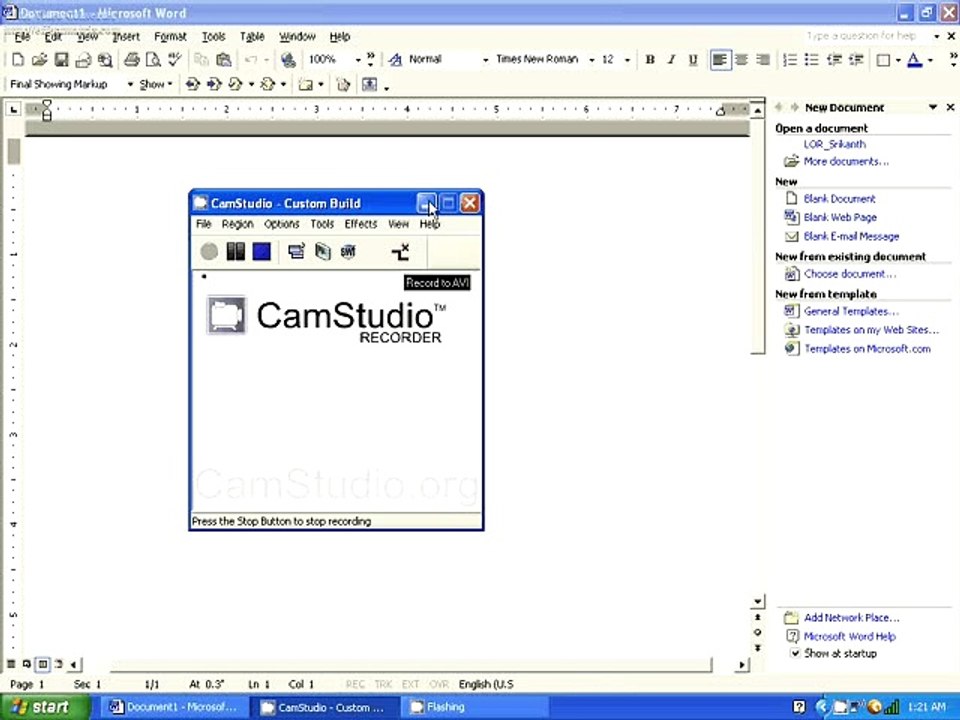Open file using Word toolbar folder icon

pos(39,59)
